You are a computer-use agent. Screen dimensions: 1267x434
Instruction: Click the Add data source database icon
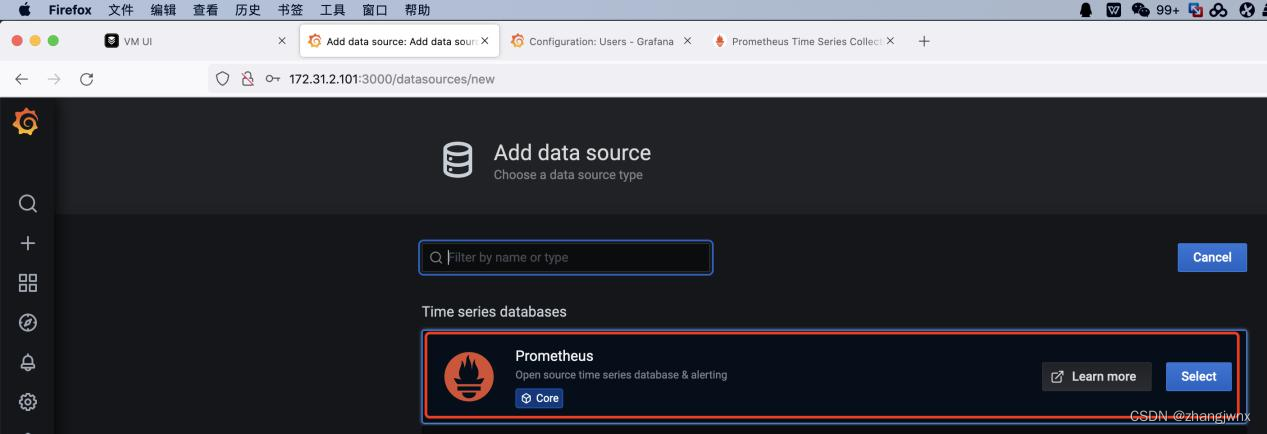pyautogui.click(x=457, y=161)
